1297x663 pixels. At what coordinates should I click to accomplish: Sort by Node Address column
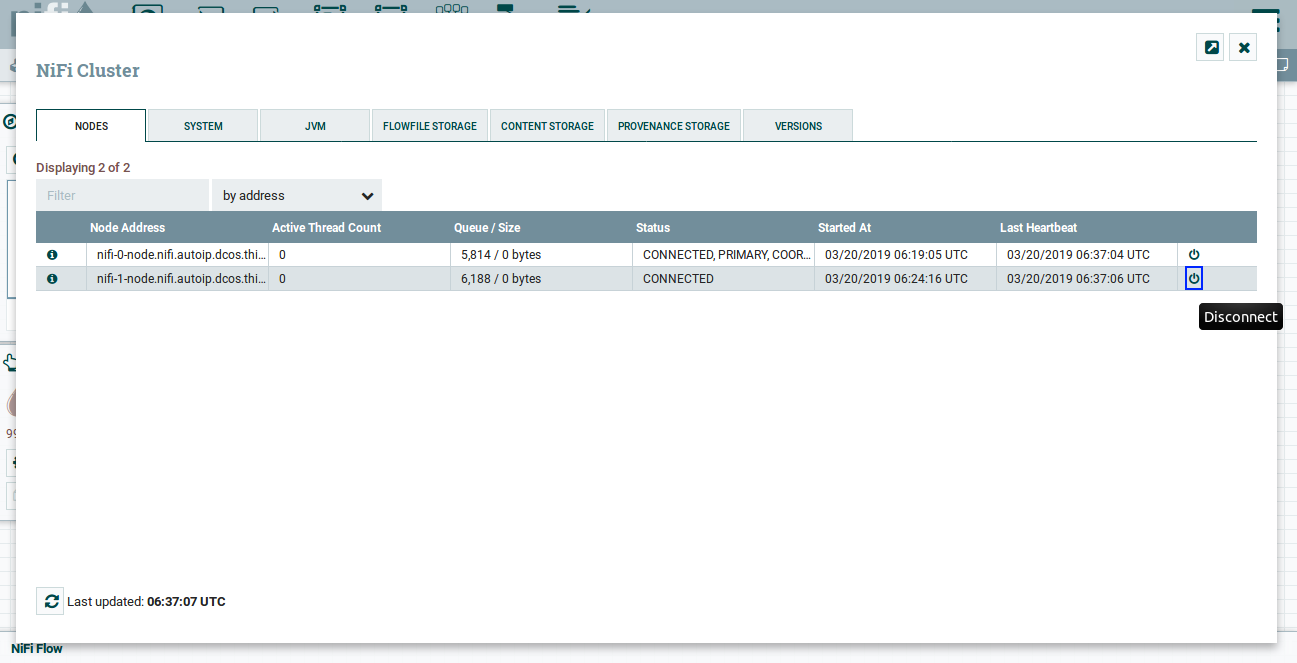(127, 227)
